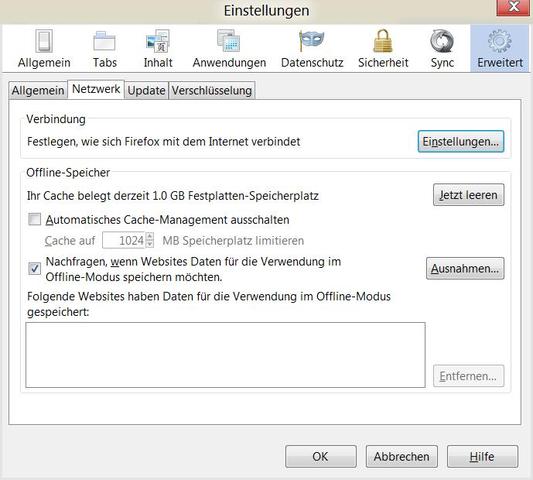Decrease the cache size spinner arrow
Screen dimensions: 533x480
pos(150,244)
